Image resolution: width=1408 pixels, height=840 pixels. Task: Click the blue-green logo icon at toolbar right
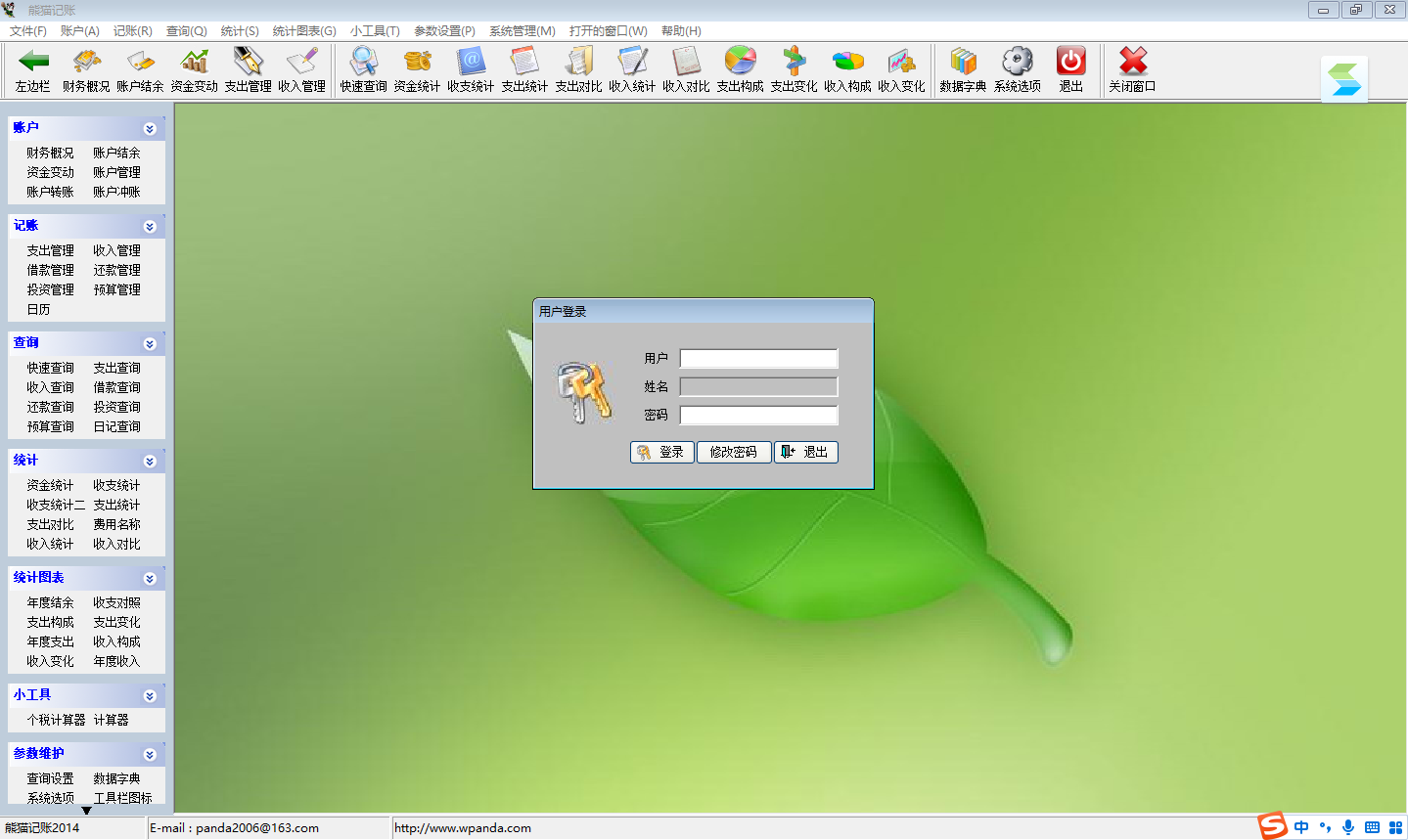click(1344, 79)
